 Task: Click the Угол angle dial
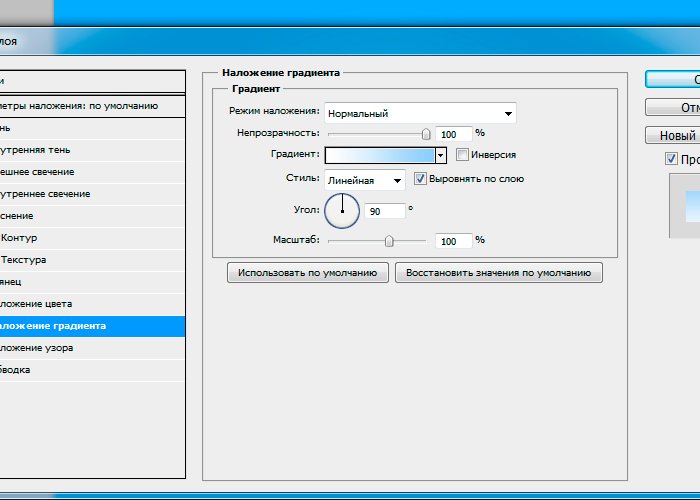pyautogui.click(x=342, y=210)
